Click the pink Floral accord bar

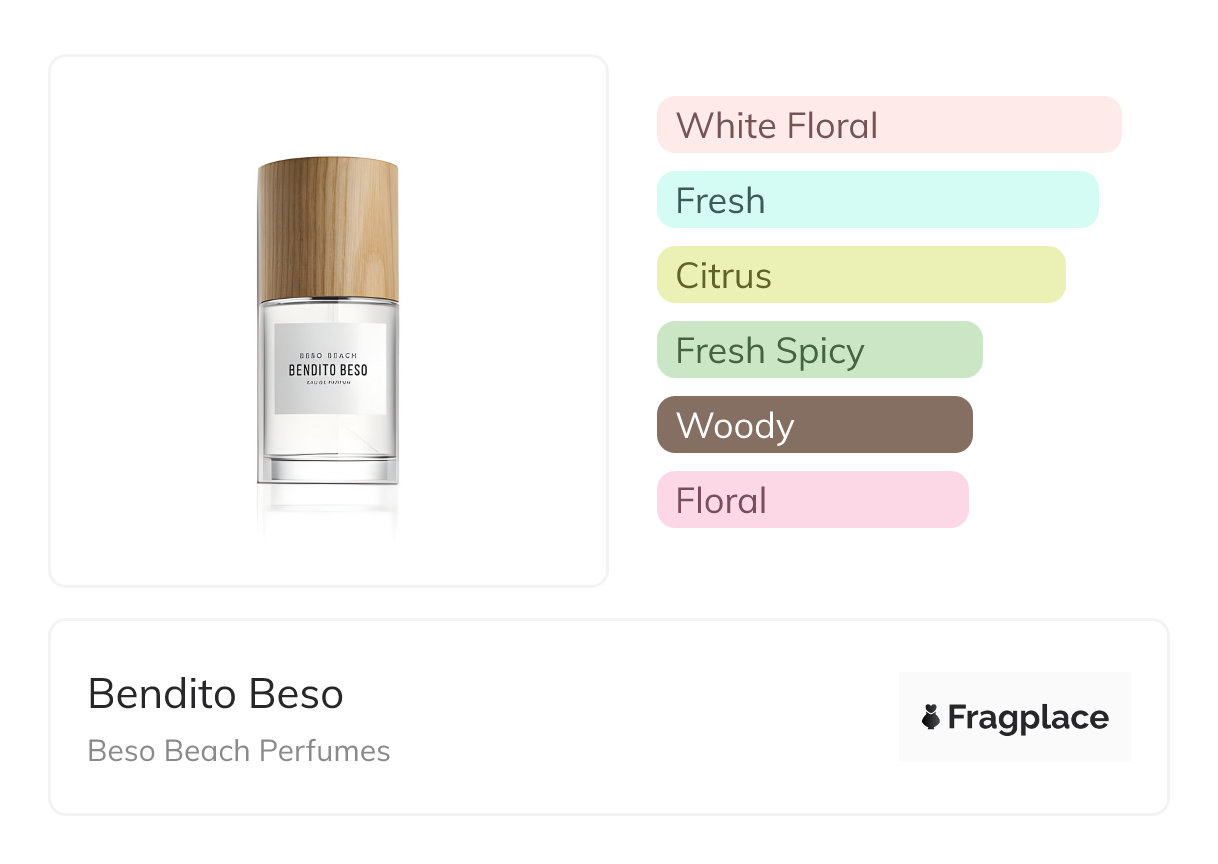pos(812,500)
